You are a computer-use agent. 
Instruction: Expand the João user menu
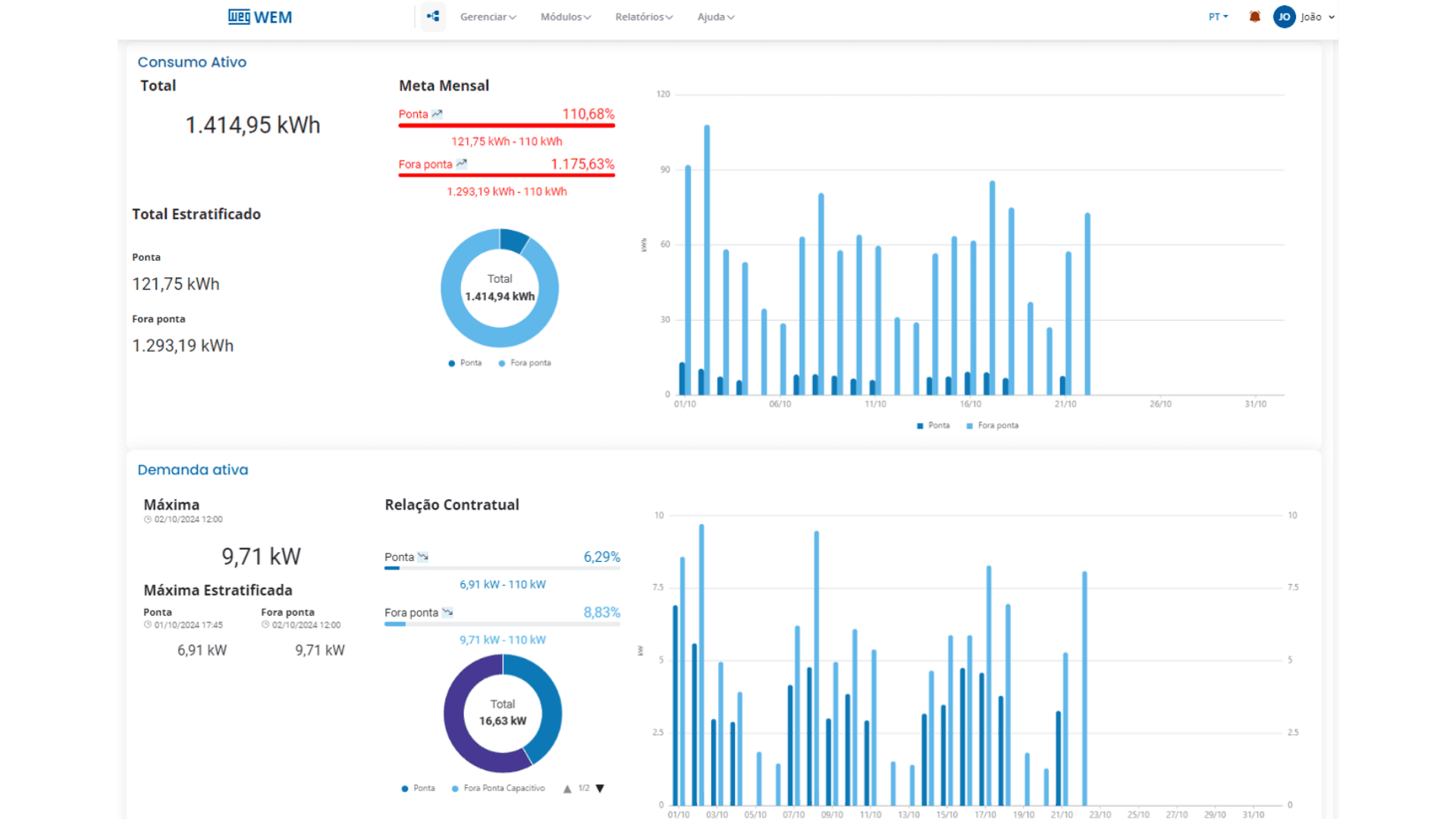click(1318, 17)
